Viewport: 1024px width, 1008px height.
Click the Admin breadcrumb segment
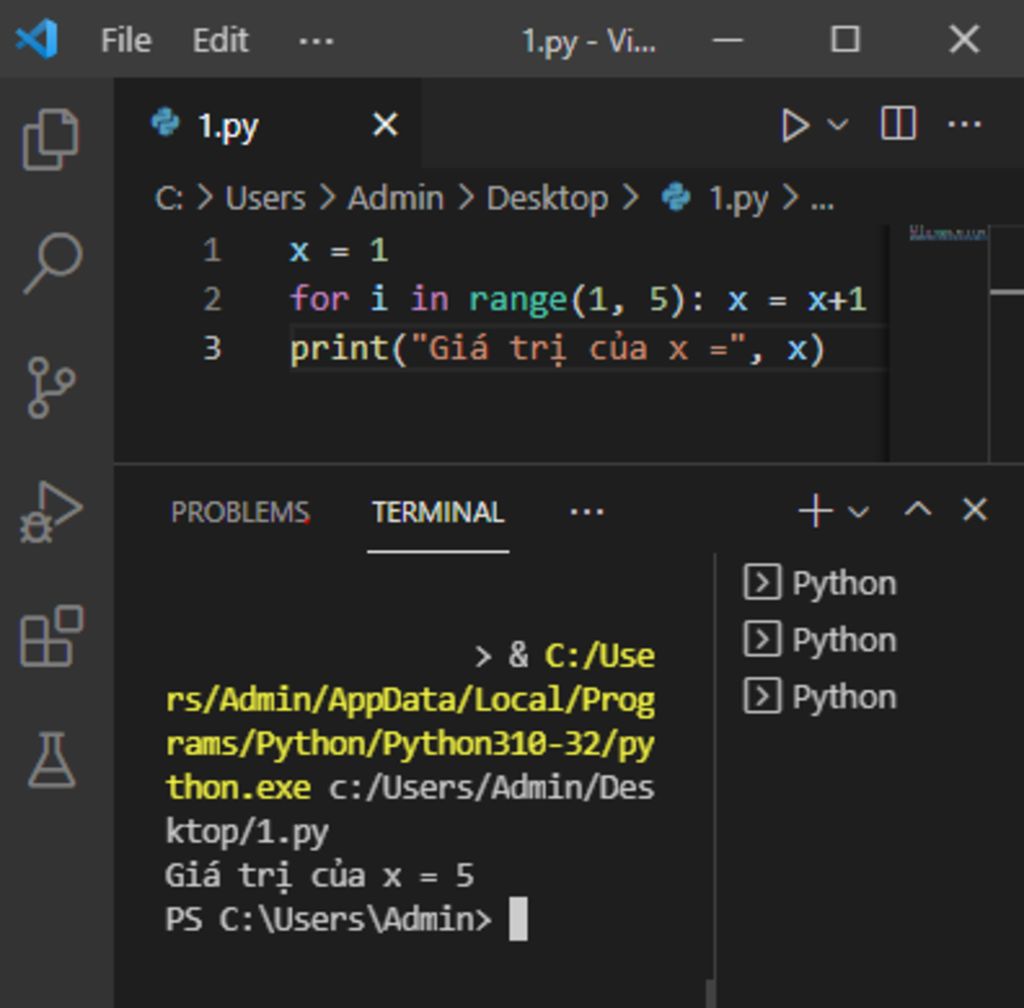(x=395, y=198)
